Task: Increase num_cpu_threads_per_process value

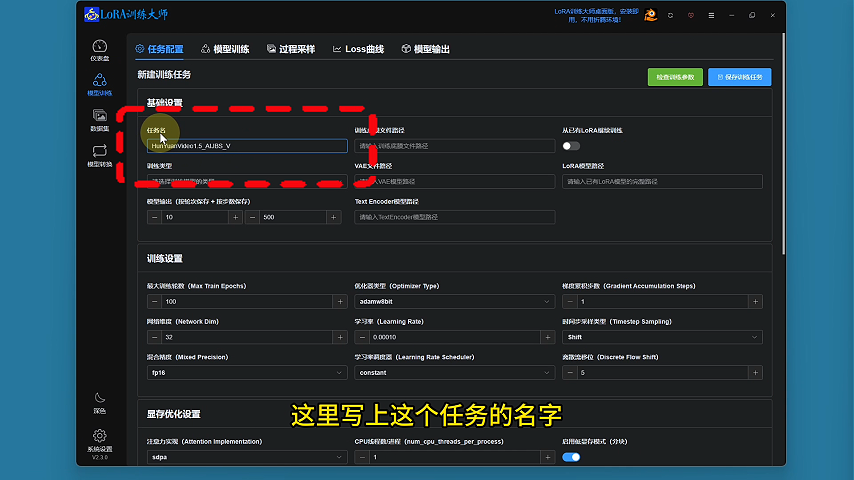Action: click(548, 457)
